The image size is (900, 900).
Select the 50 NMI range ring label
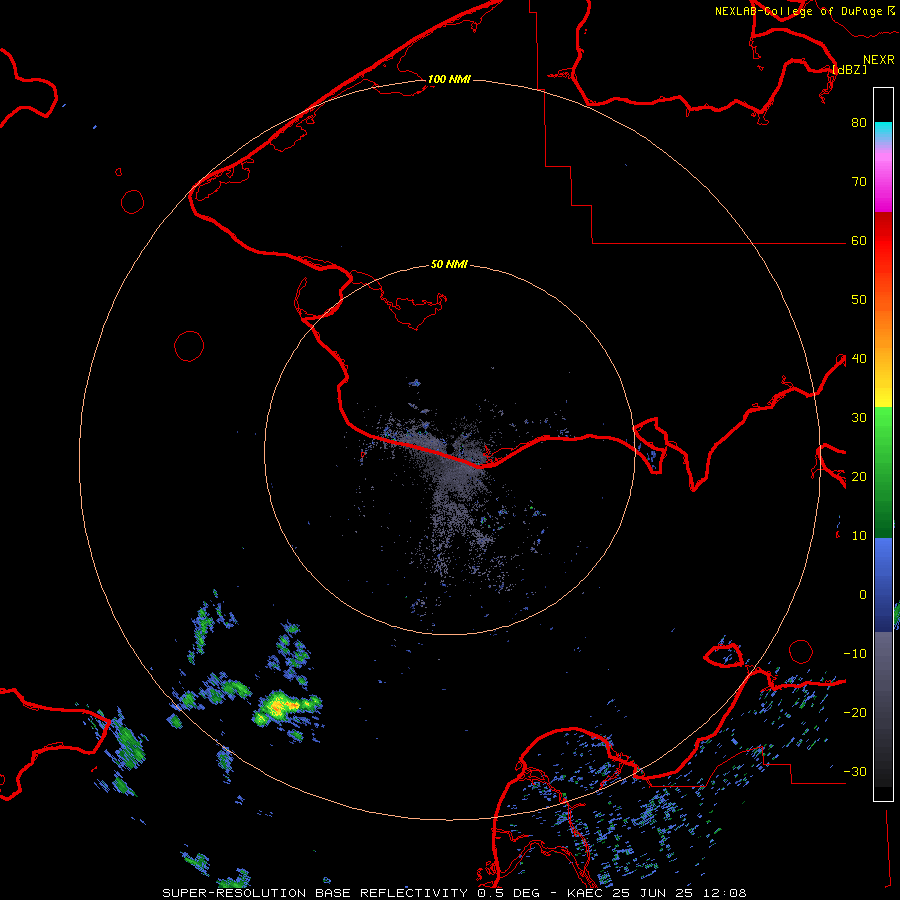tap(449, 265)
